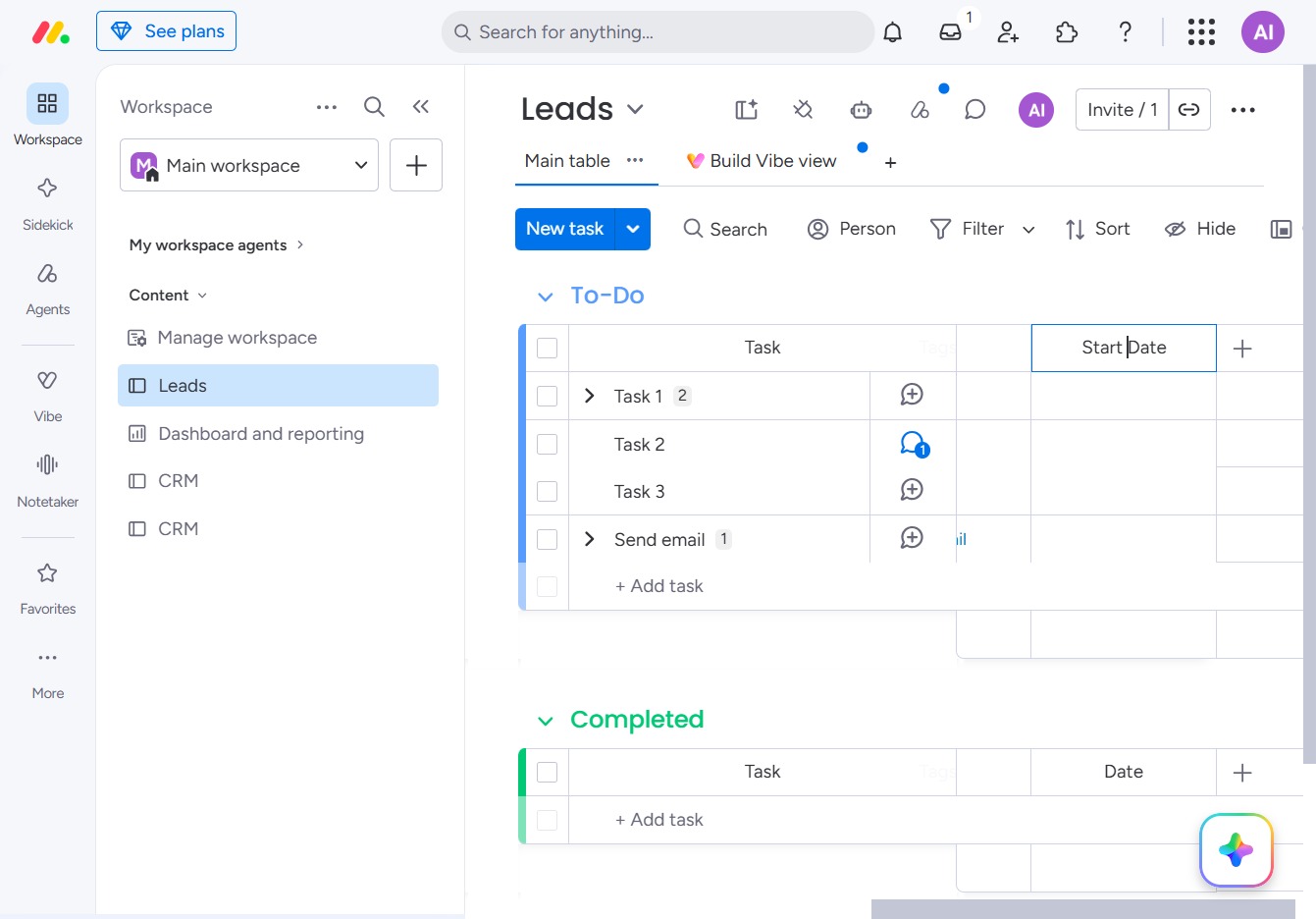Check the Task 2 row checkbox
The image size is (1316, 919).
[548, 445]
